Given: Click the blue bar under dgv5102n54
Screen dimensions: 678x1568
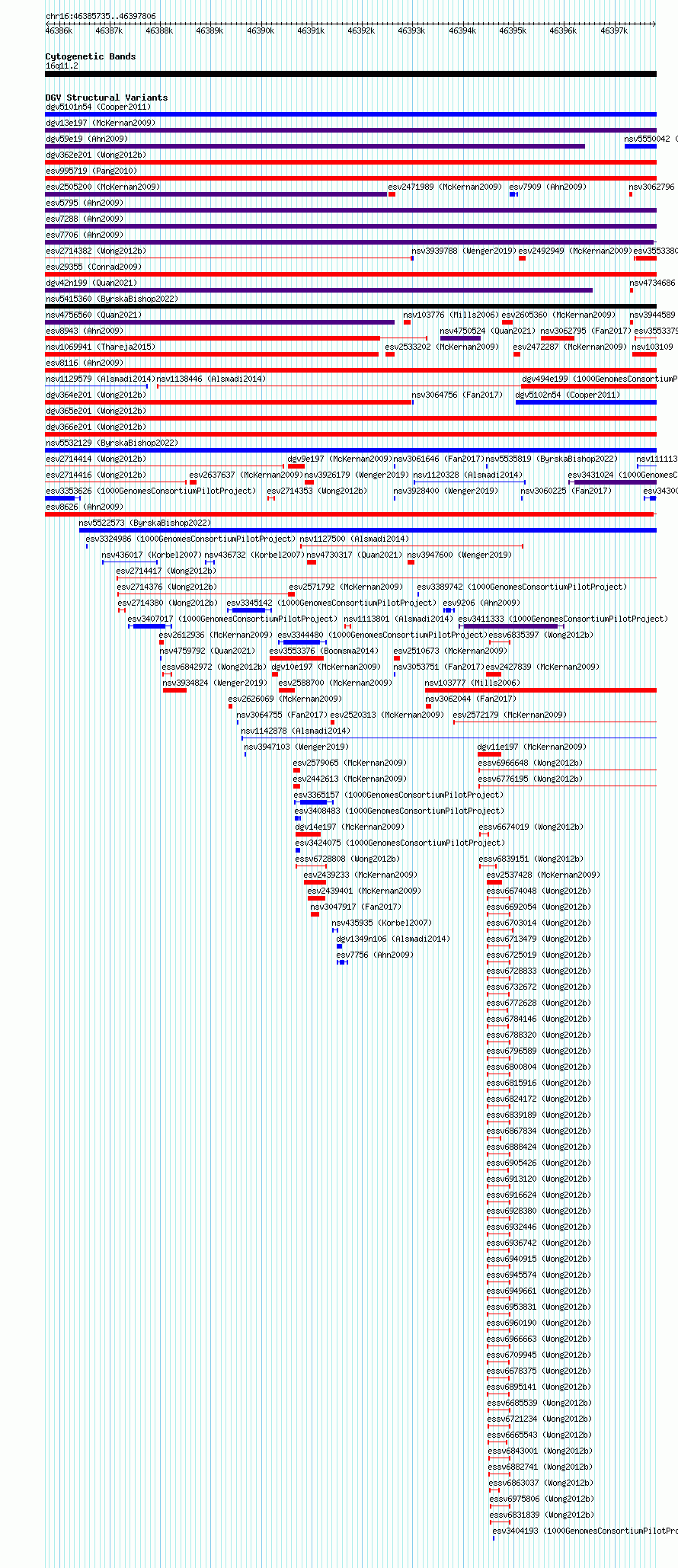Looking at the screenshot, I should [586, 402].
